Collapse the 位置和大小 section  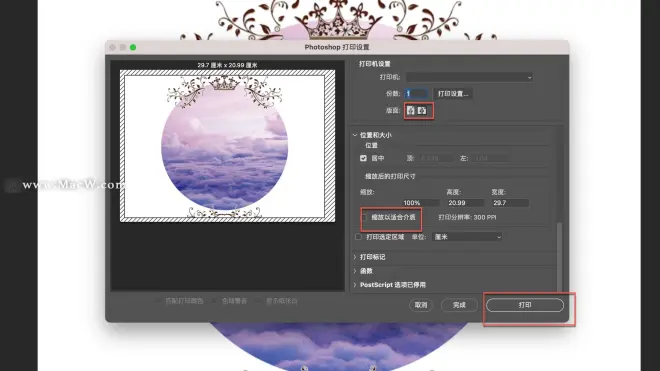click(x=355, y=135)
